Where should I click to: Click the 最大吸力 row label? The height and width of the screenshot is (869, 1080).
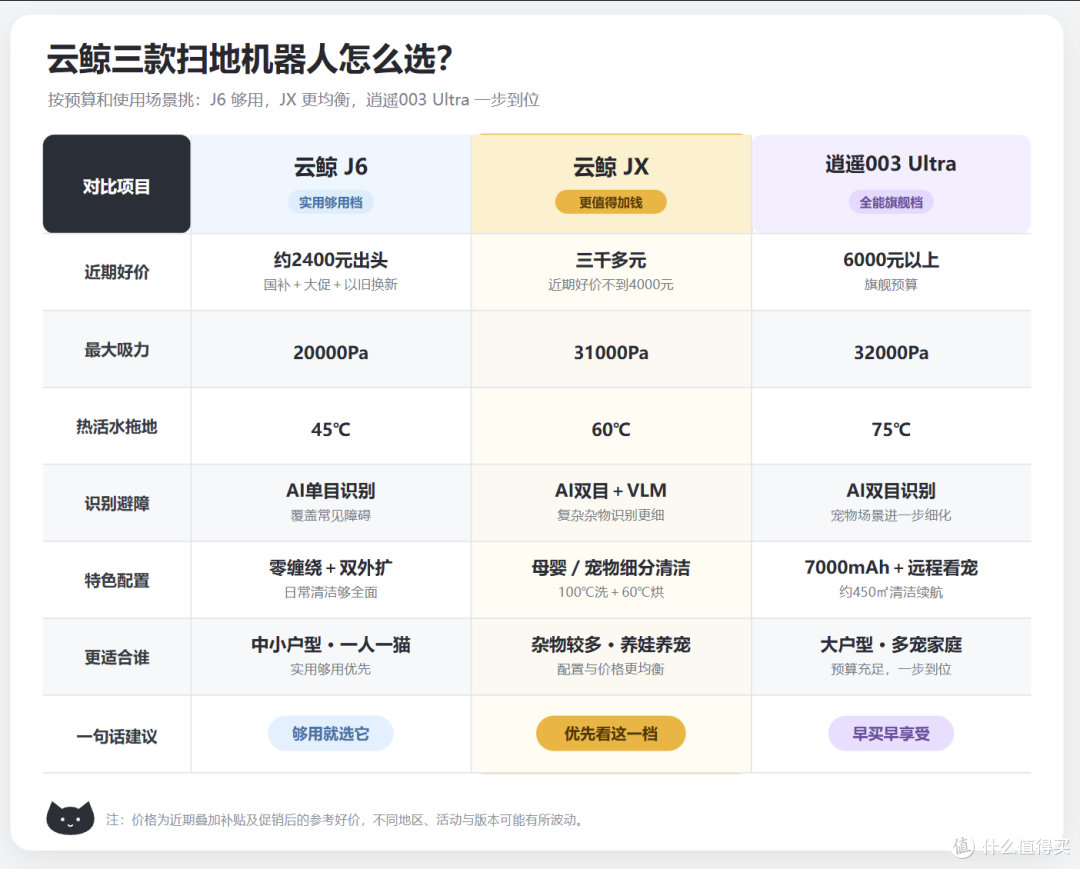(x=116, y=350)
